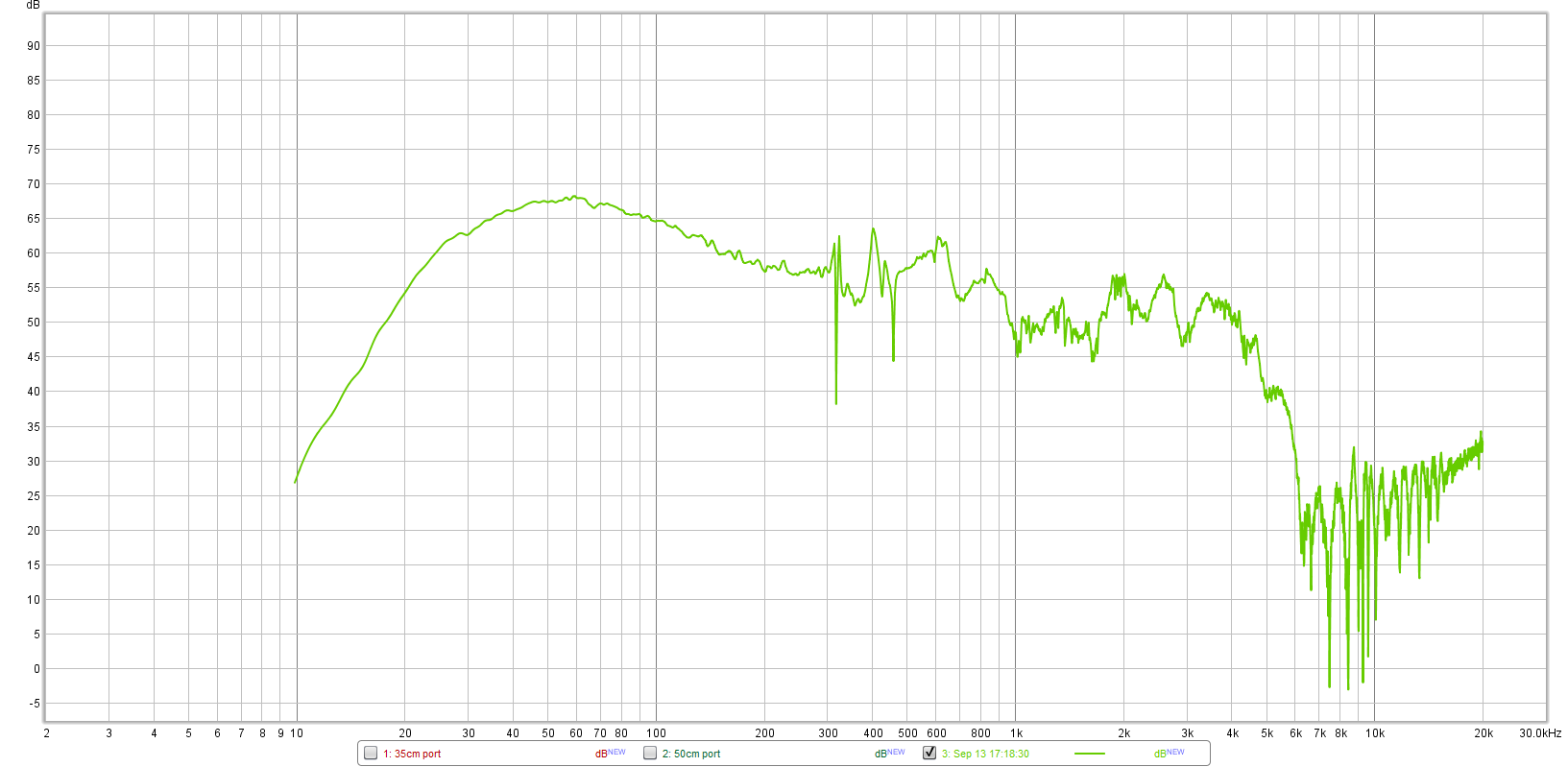Click the dark green dB NEW label for 50cm port
Viewport: 1568px width, 767px height.
coord(889,754)
